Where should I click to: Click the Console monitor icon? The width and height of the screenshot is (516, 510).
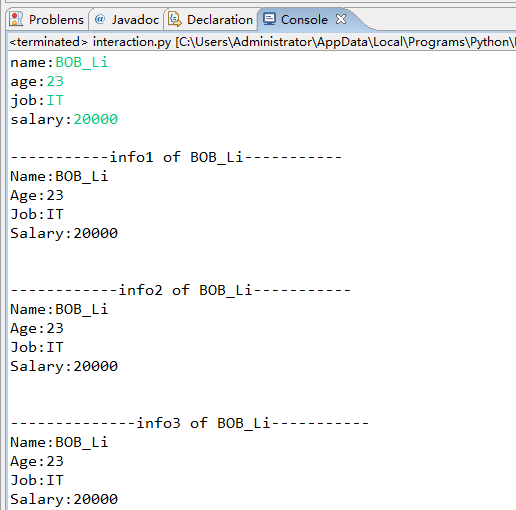[269, 19]
